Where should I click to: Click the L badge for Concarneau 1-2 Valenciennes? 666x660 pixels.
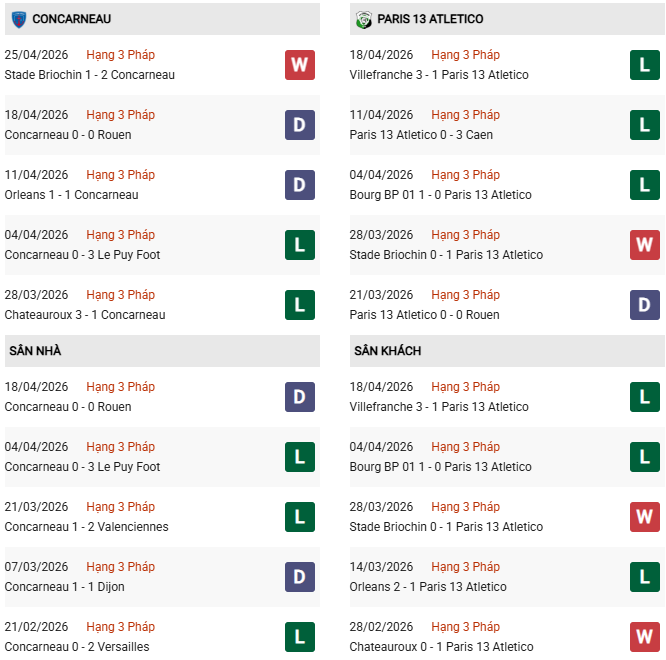point(299,517)
